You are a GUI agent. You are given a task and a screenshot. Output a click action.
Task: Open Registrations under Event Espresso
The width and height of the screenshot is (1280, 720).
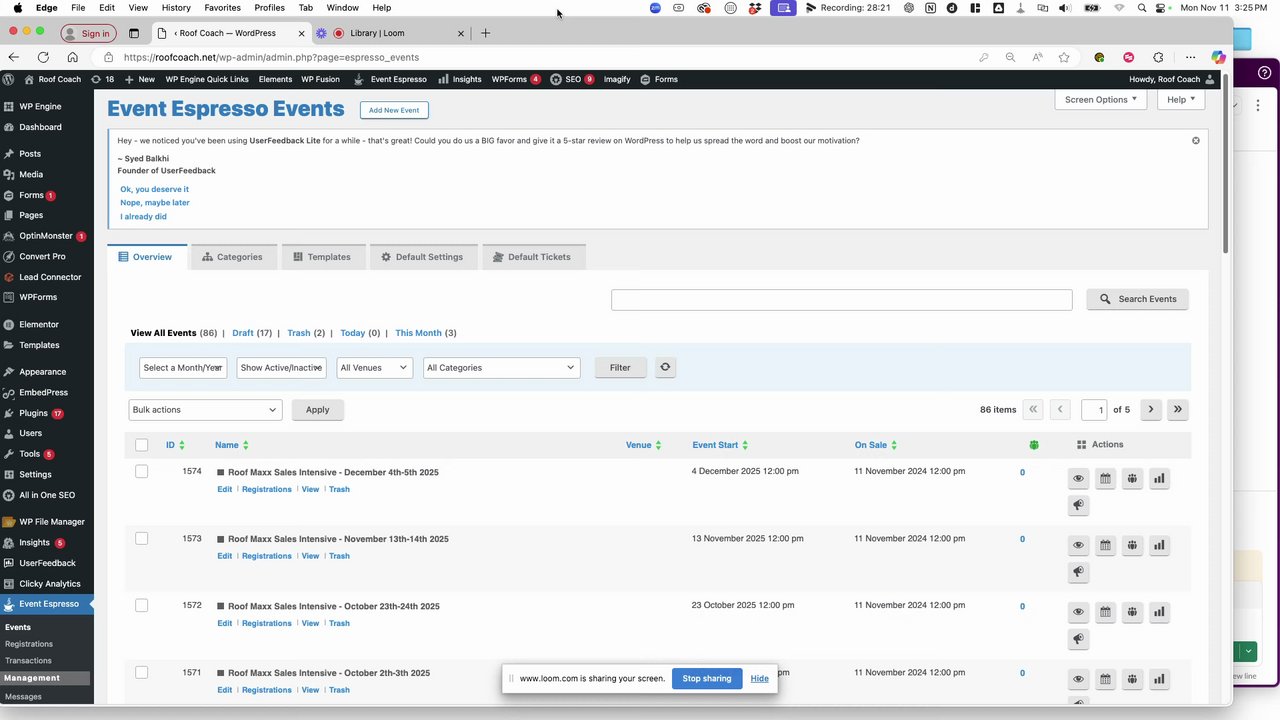pyautogui.click(x=29, y=644)
